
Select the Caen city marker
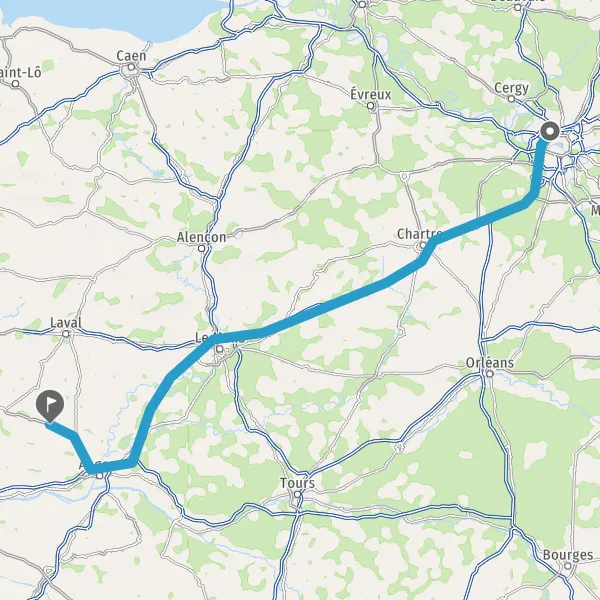(x=131, y=67)
